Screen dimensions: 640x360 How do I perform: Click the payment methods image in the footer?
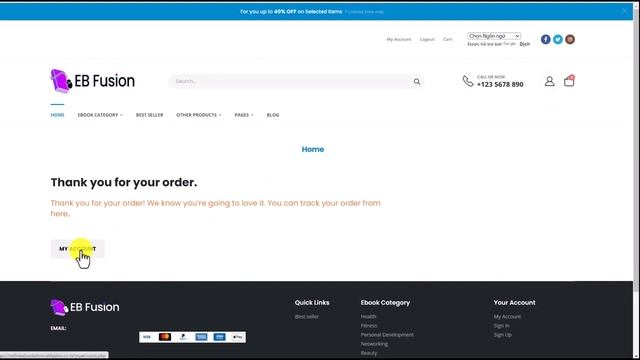tap(192, 337)
